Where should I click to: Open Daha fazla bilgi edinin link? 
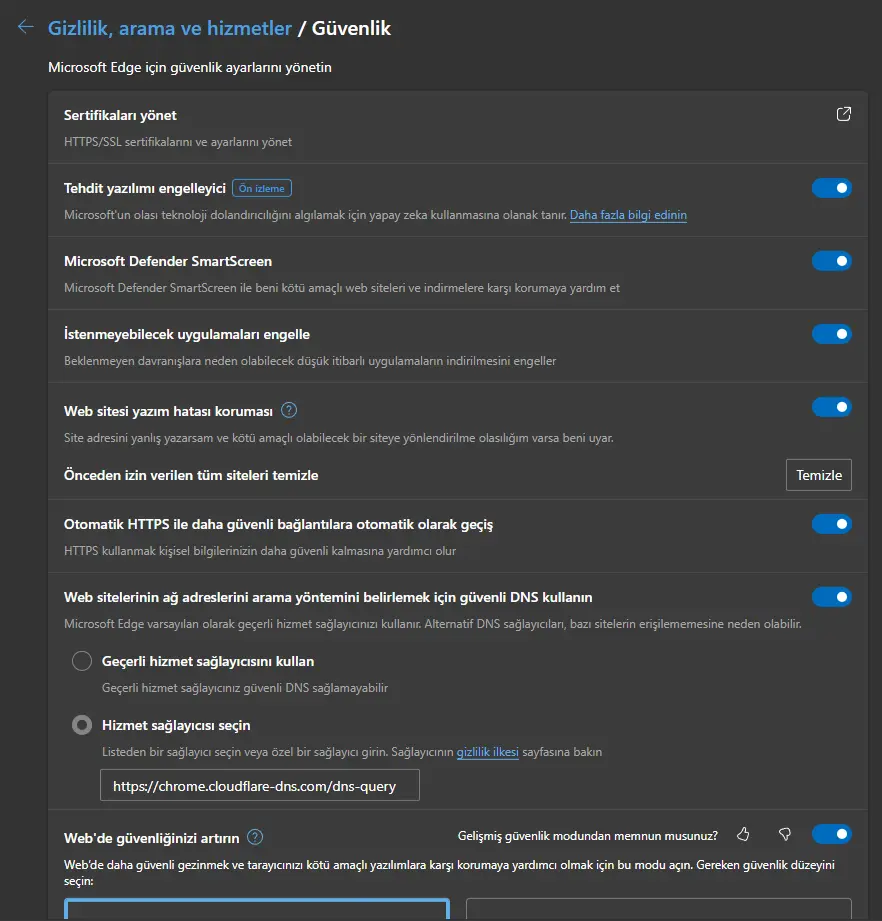628,215
